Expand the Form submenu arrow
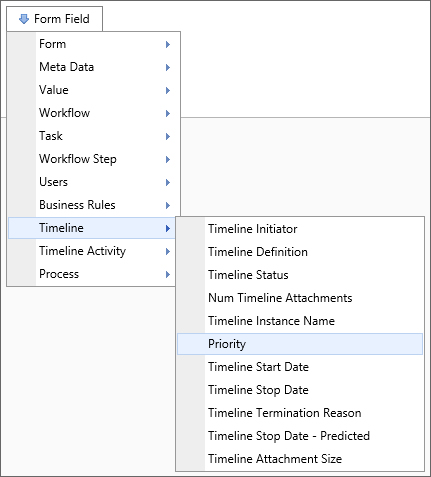 coord(168,44)
